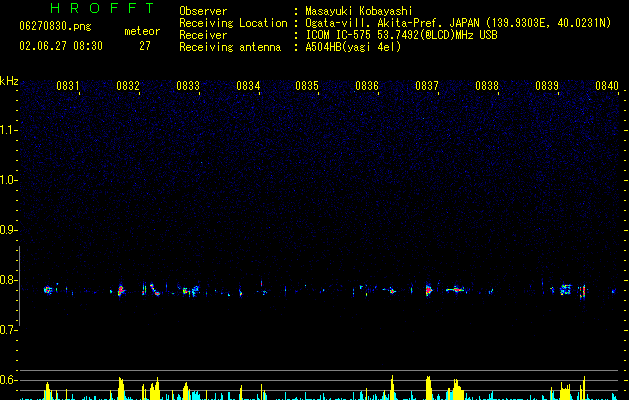Click the ICOM IC-575 receiver text
Viewport: 629px width, 400px height.
(401, 35)
